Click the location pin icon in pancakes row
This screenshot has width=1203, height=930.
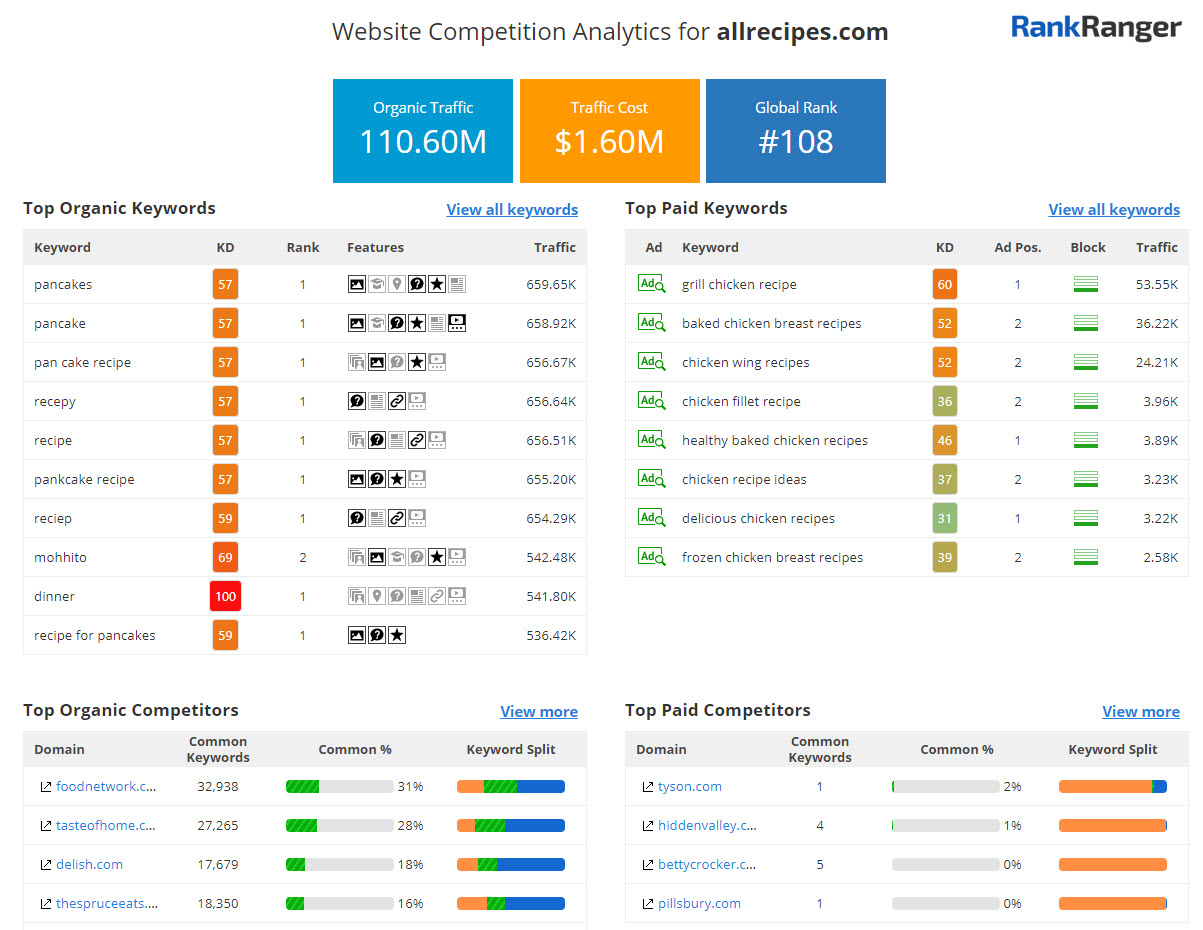tap(397, 284)
